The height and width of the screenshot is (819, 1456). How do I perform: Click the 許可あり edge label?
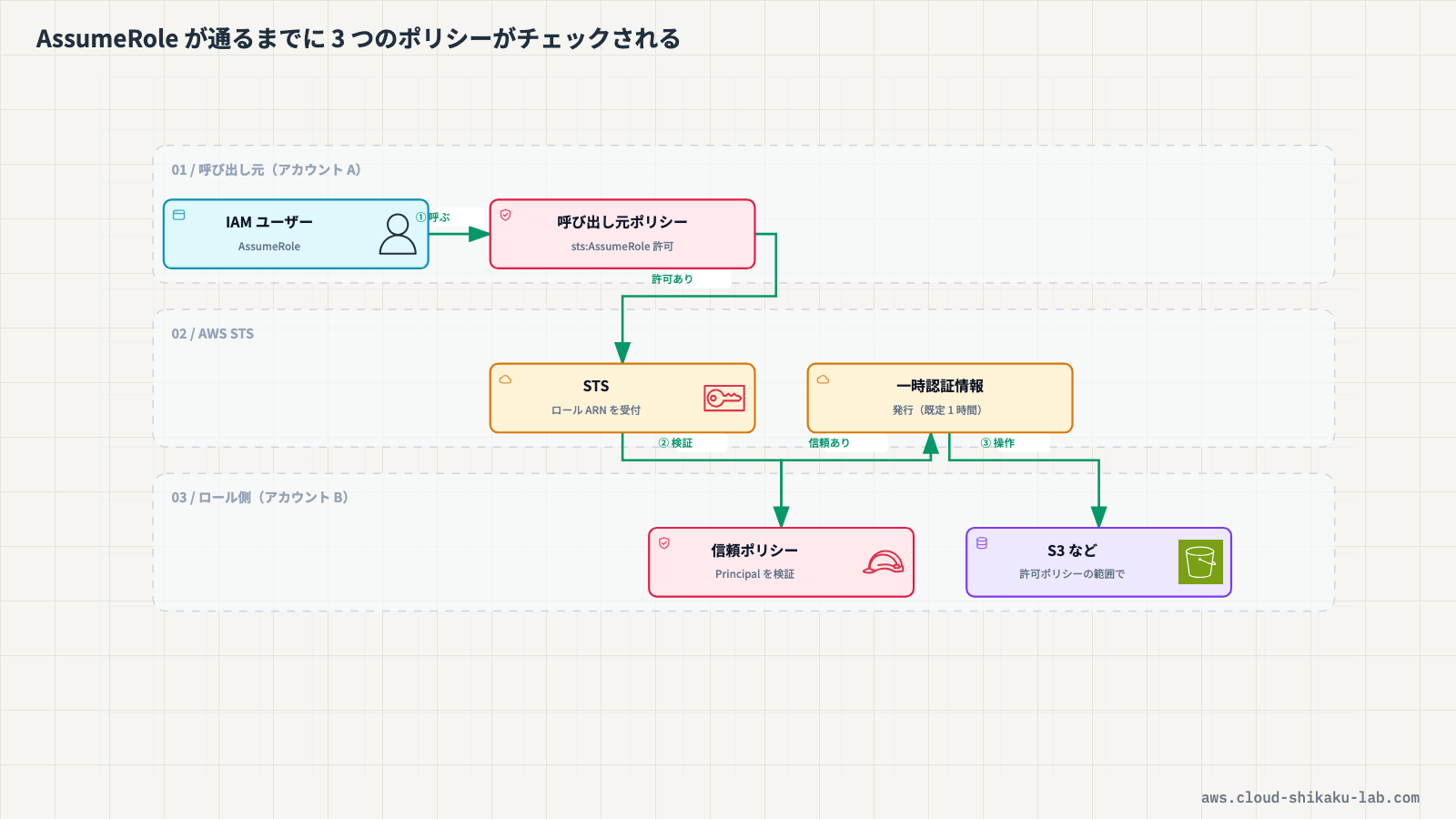(672, 279)
